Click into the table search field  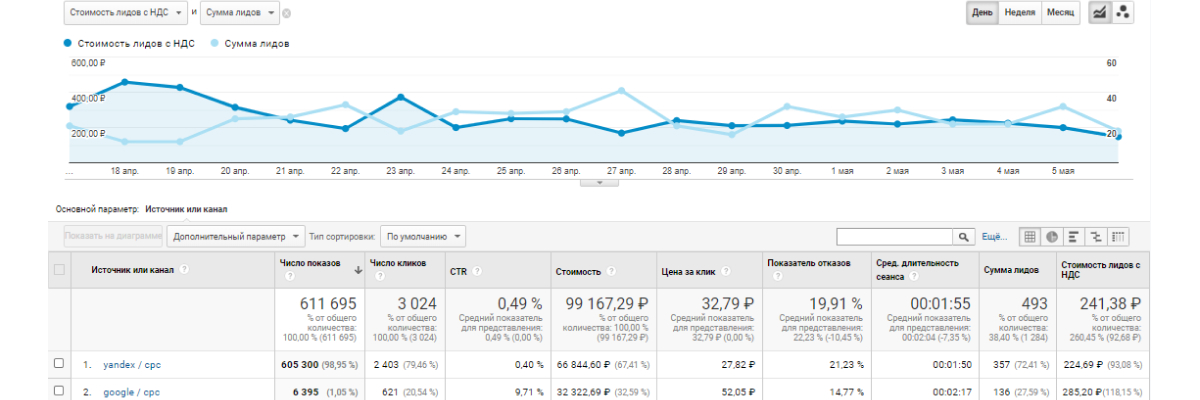coord(894,237)
